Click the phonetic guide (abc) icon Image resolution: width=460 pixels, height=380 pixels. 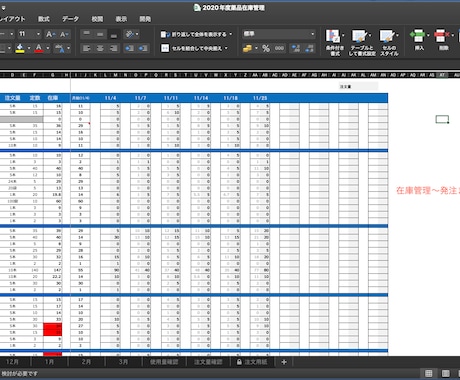[60, 48]
